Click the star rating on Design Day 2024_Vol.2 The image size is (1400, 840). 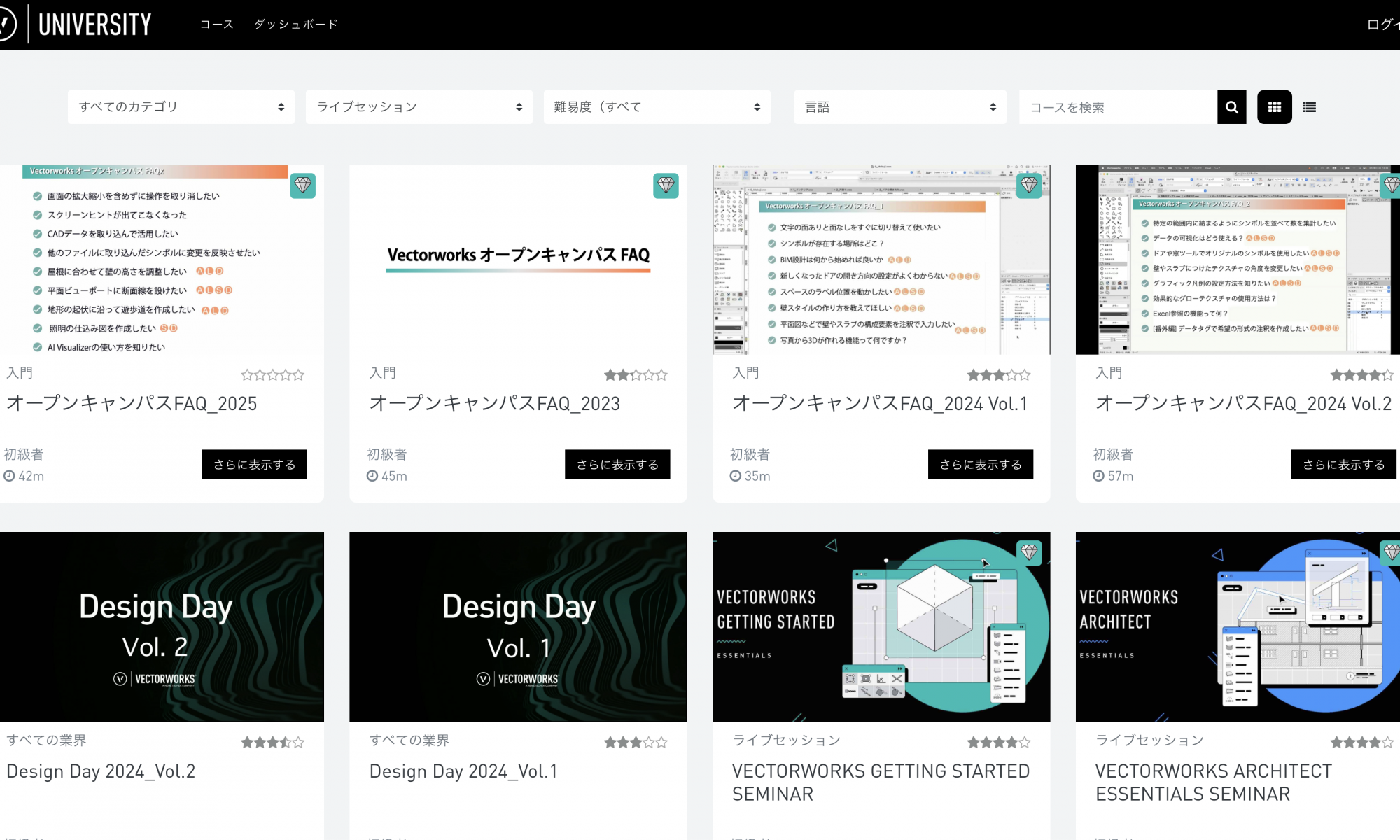(273, 743)
